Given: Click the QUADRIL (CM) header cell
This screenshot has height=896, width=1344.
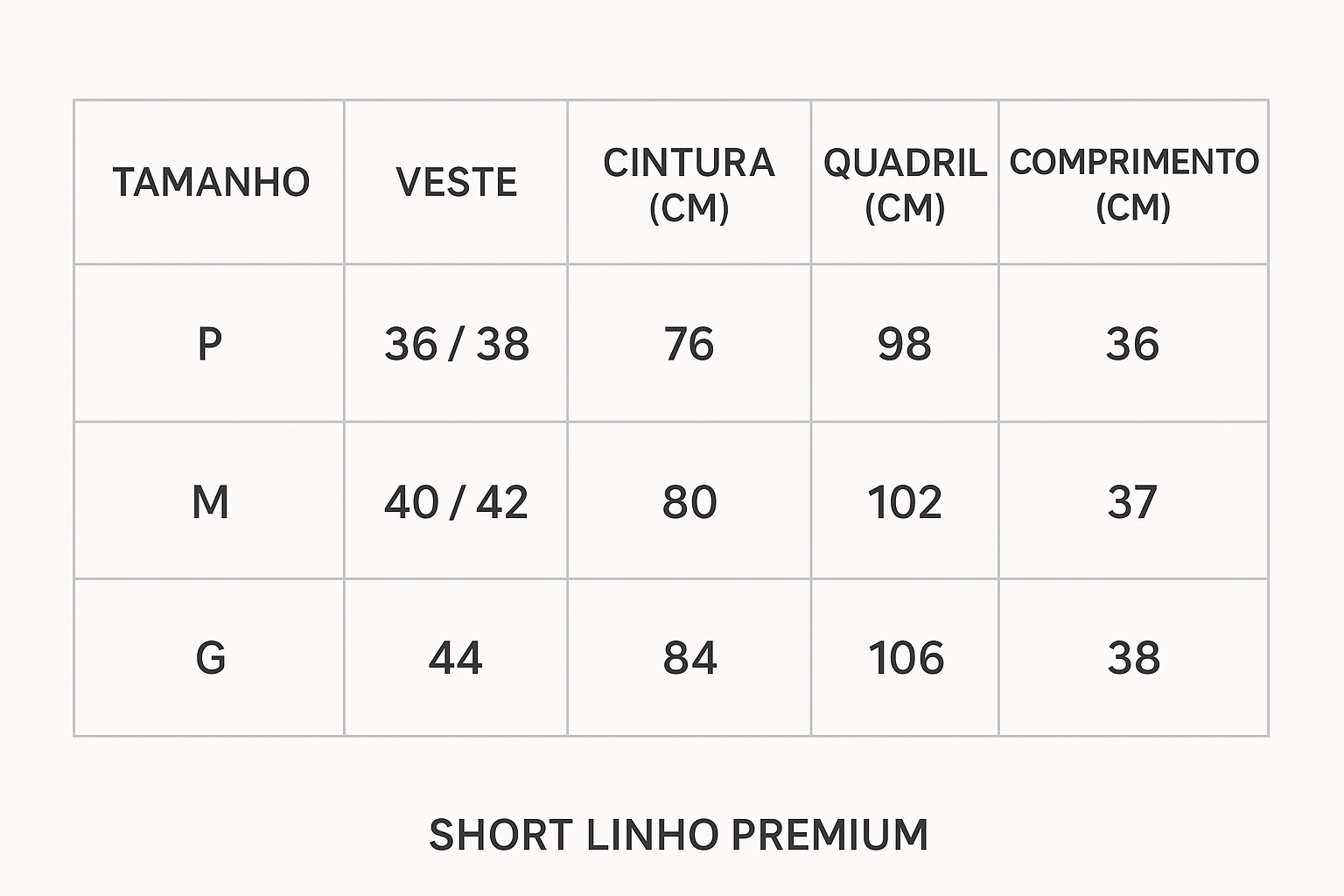Looking at the screenshot, I should [905, 185].
